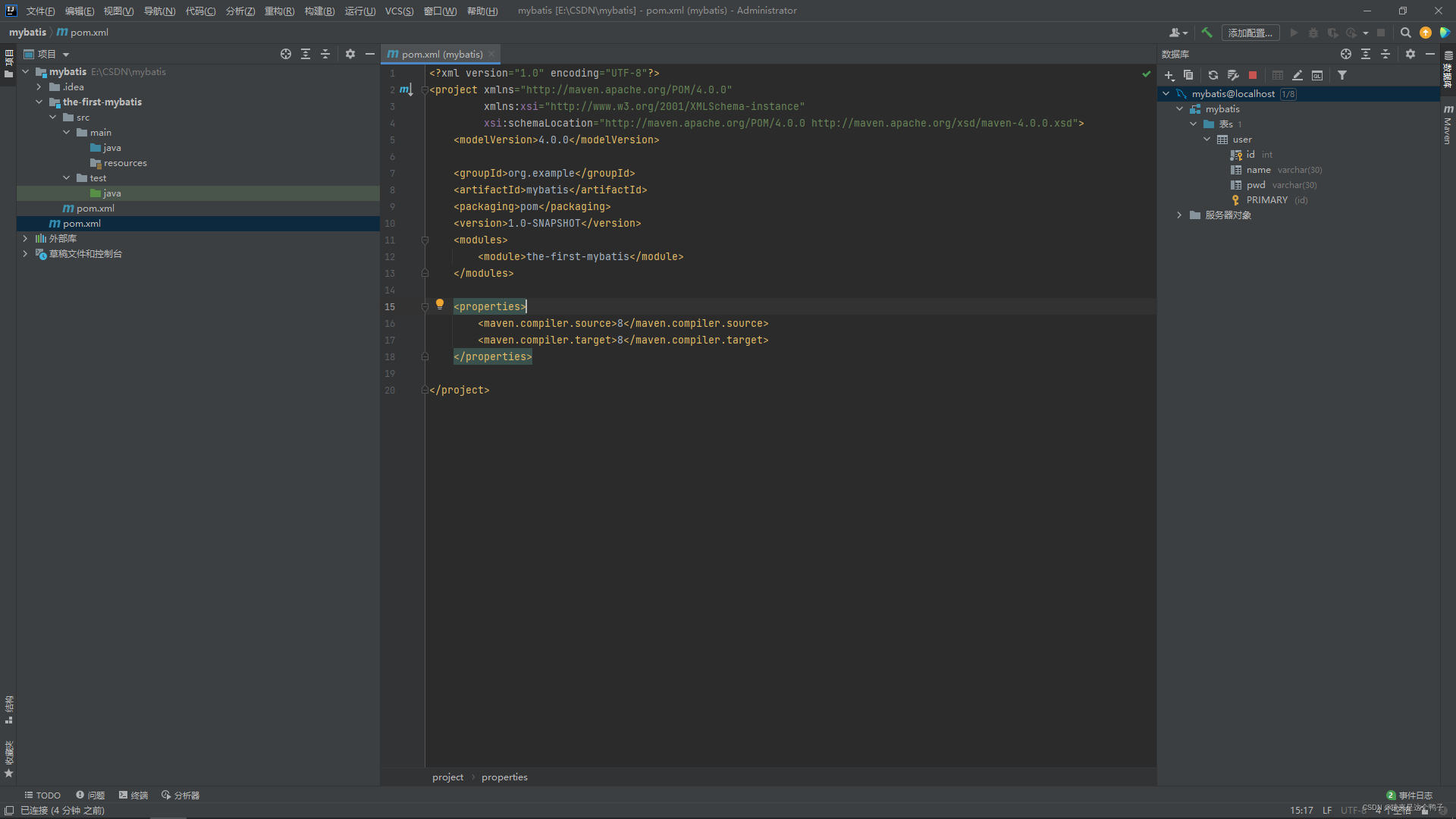This screenshot has width=1456, height=819.
Task: Collapse the mybatis@localhost data source node
Action: (x=1166, y=94)
